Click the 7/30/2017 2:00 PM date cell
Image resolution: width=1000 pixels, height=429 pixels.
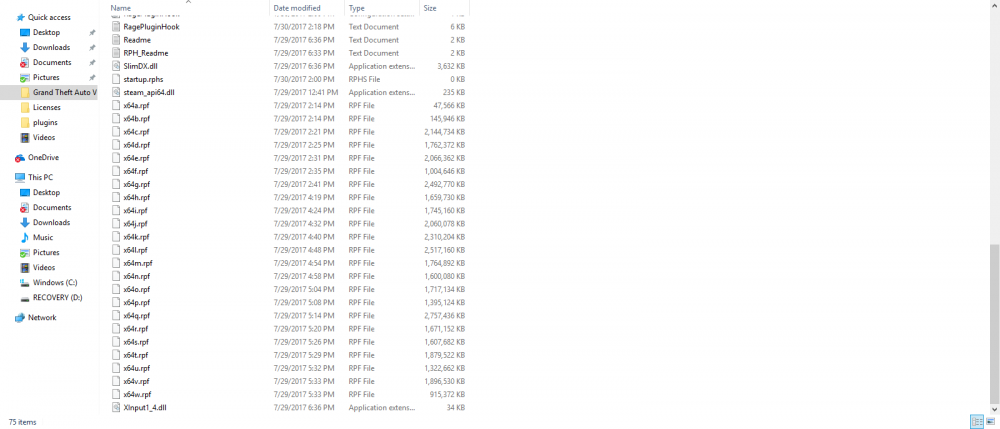[x=303, y=79]
